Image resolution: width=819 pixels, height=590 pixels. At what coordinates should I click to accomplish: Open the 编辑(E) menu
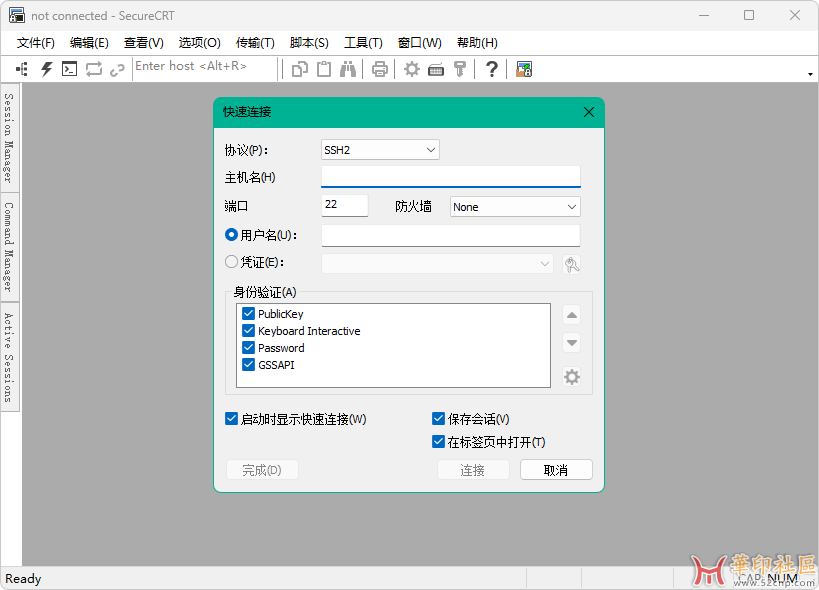pyautogui.click(x=89, y=43)
